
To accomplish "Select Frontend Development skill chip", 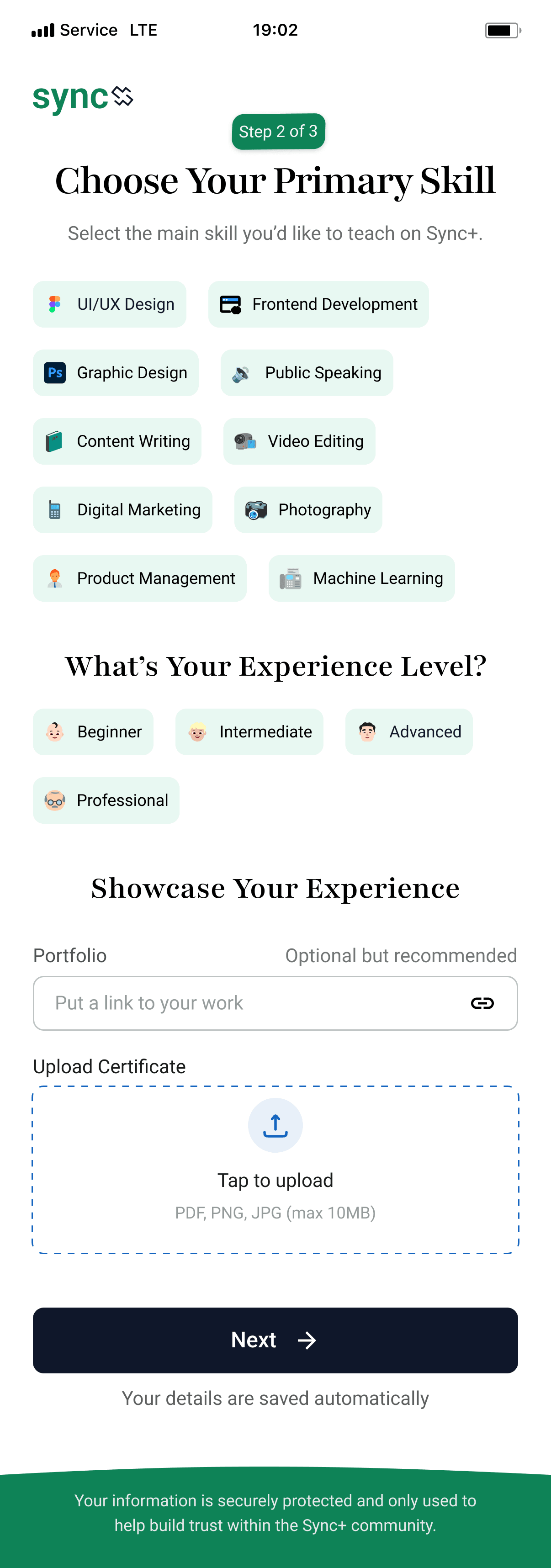I will (318, 304).
